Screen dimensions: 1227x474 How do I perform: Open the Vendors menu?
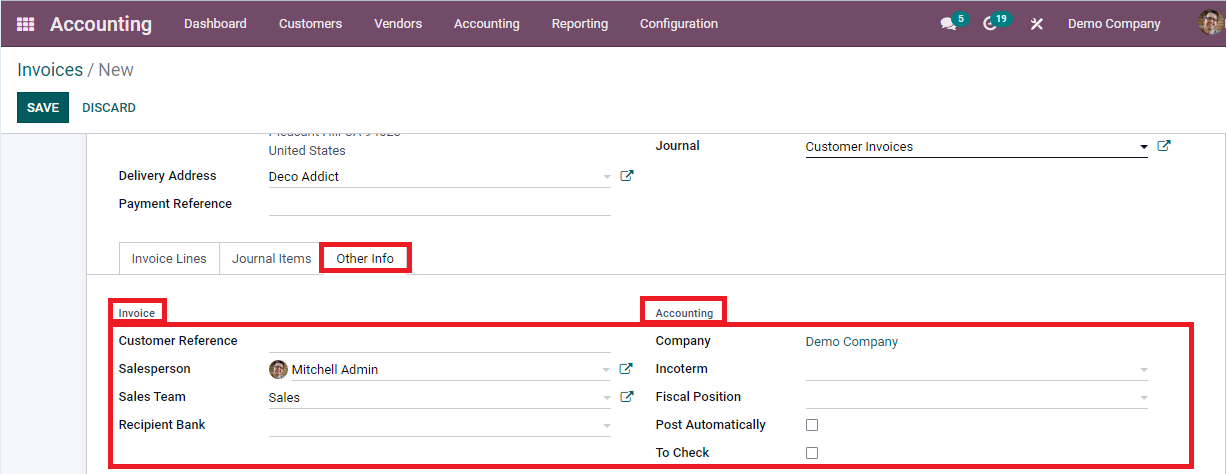point(398,24)
